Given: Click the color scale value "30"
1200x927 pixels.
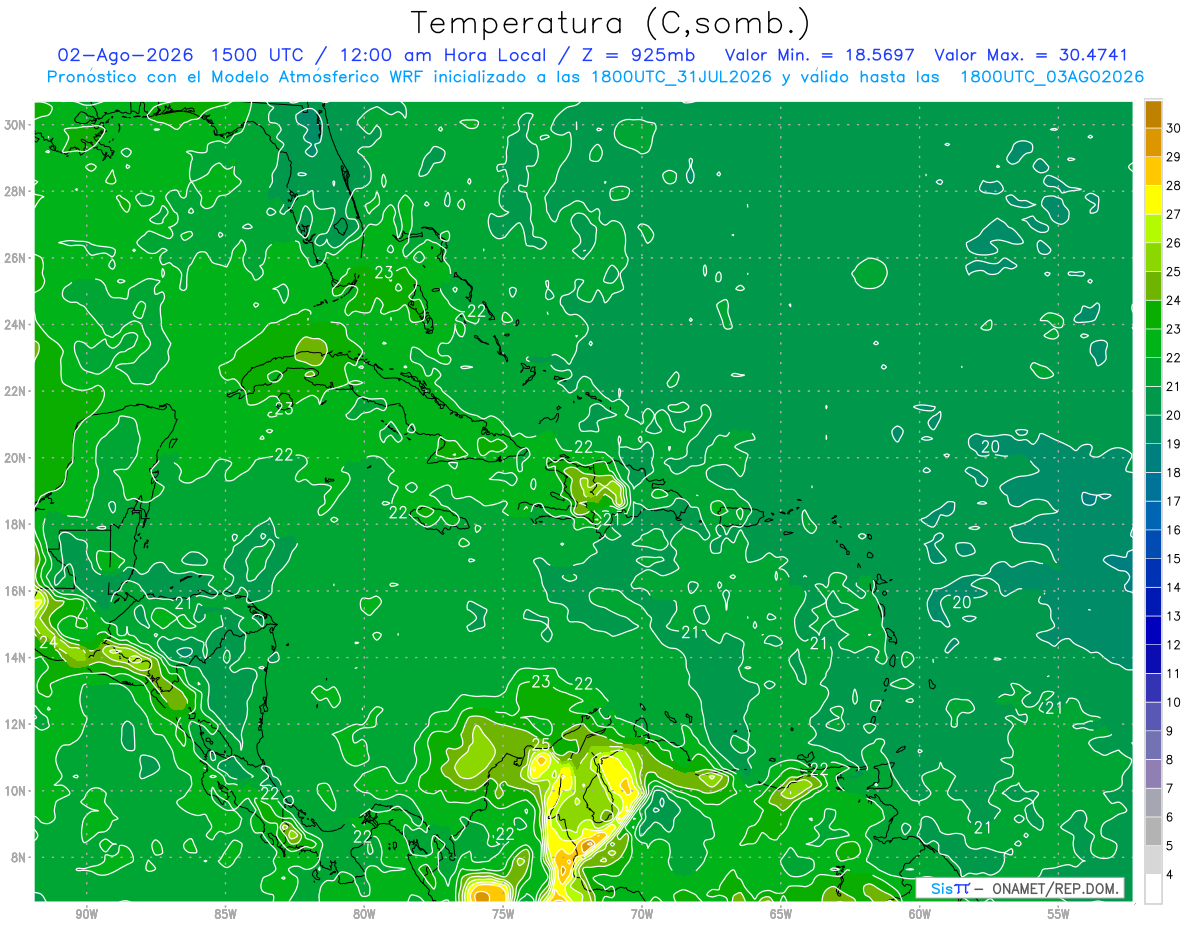Looking at the screenshot, I should point(1173,129).
